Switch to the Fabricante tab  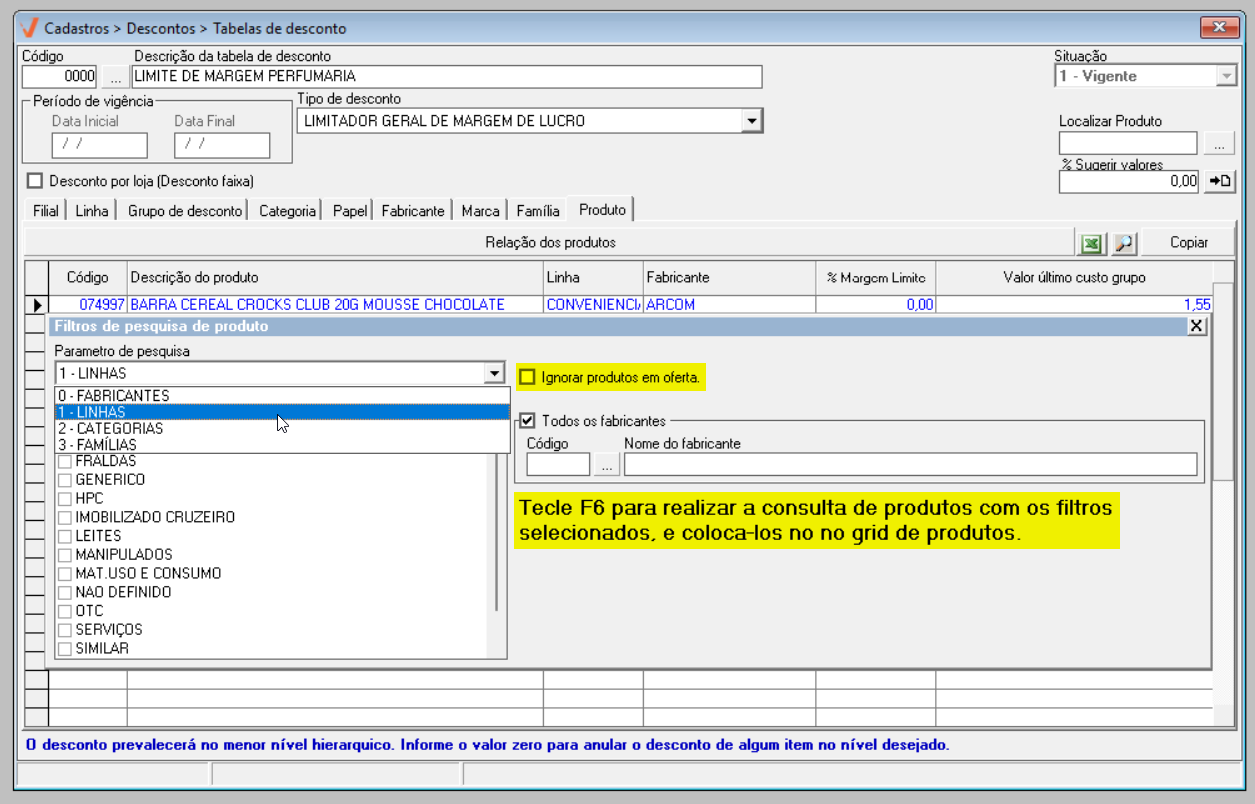[x=412, y=211]
